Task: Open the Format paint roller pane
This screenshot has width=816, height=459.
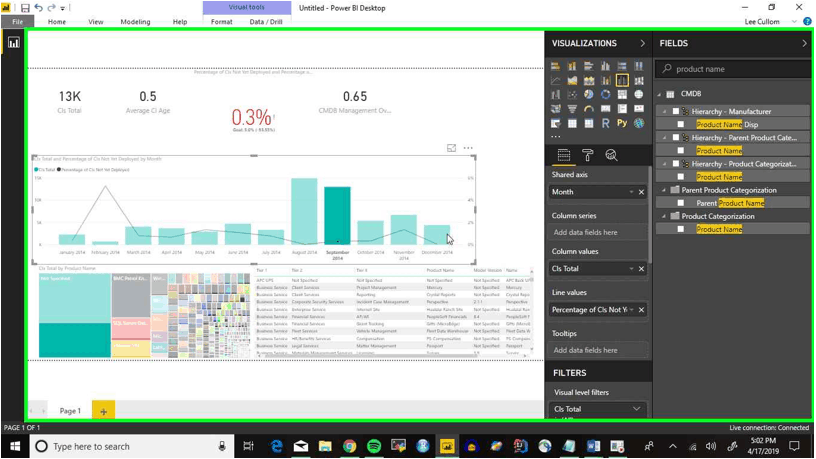Action: 588,155
